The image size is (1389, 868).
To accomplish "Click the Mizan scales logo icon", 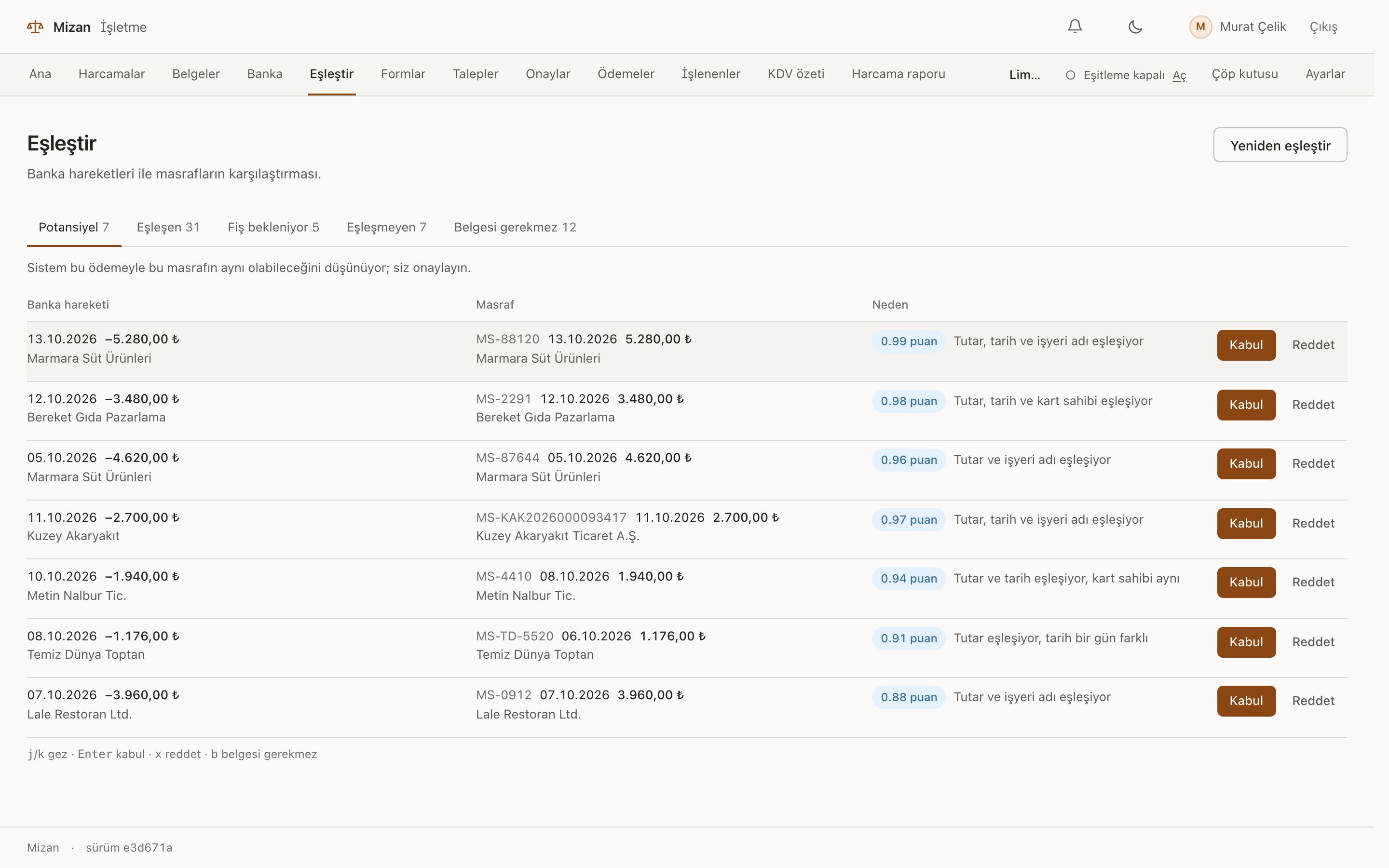I will click(x=35, y=27).
